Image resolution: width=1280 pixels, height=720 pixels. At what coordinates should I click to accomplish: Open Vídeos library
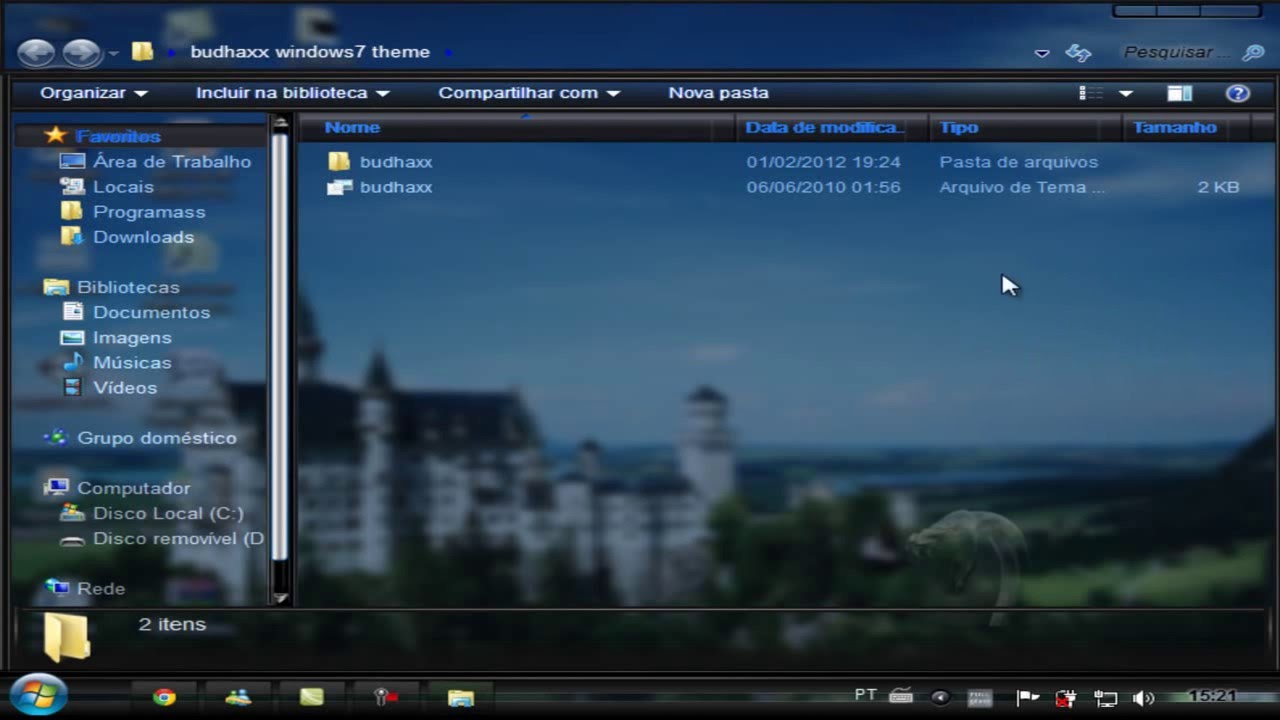click(125, 387)
